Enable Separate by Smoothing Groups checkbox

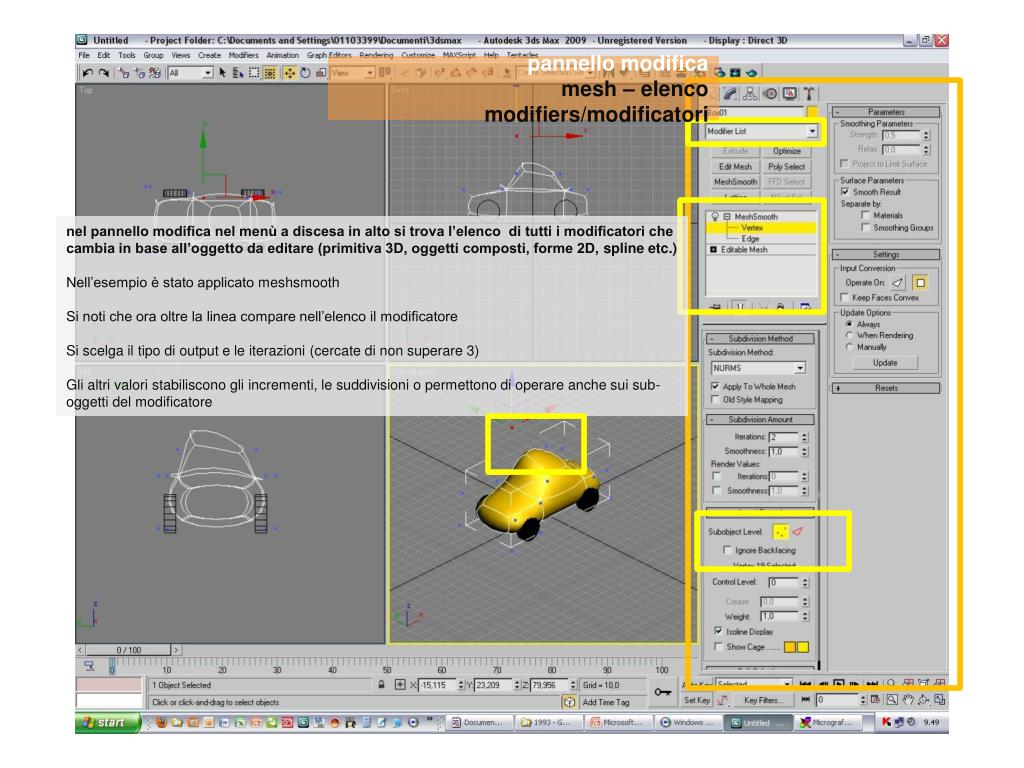[x=865, y=227]
